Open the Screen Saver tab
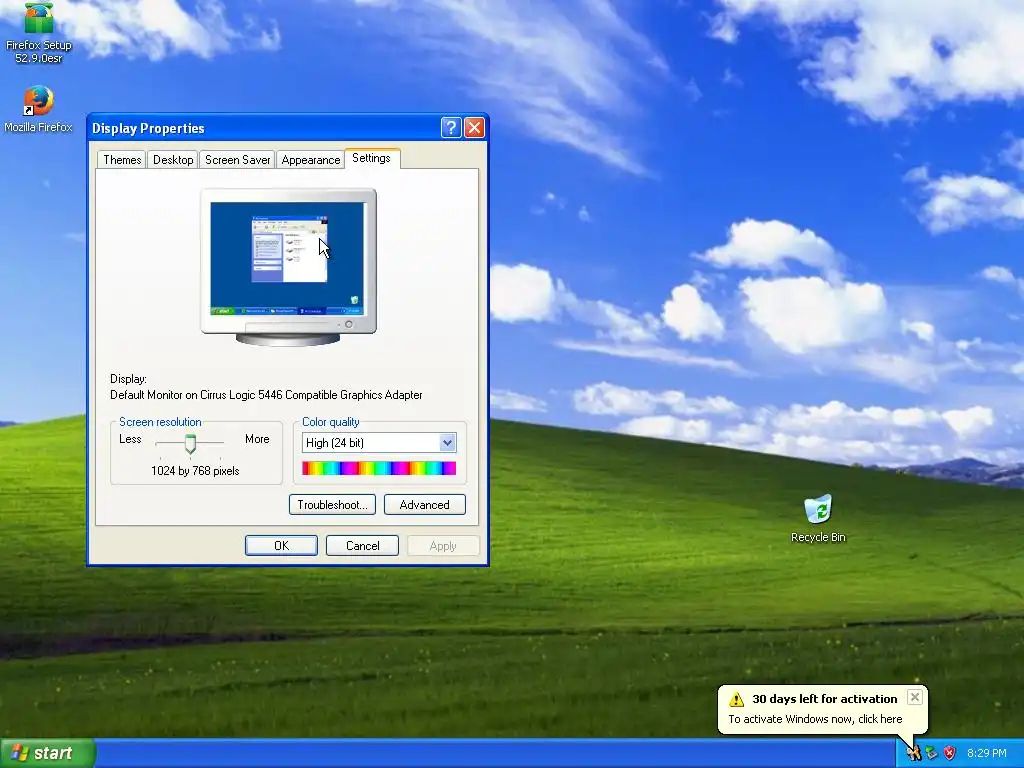 [237, 160]
